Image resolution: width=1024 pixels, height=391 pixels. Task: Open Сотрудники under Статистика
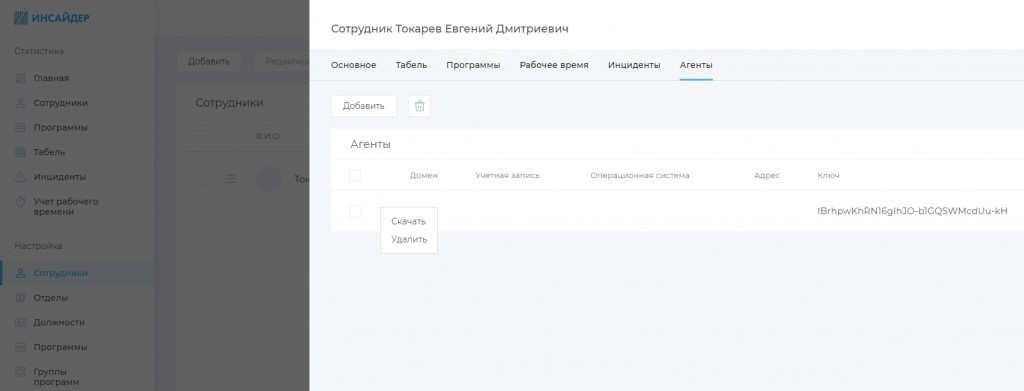point(61,103)
